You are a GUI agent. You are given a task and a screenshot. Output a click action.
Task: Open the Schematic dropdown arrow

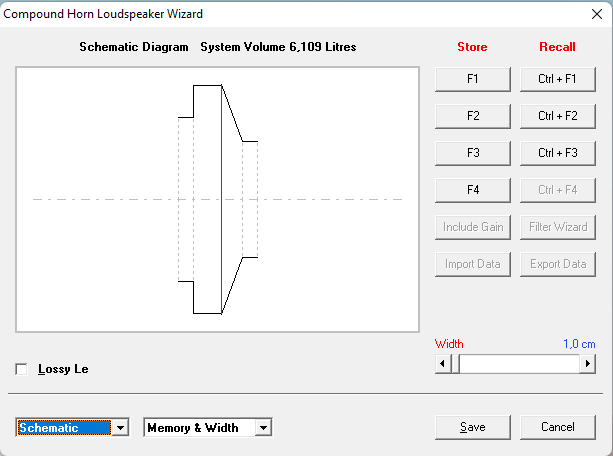pos(120,427)
